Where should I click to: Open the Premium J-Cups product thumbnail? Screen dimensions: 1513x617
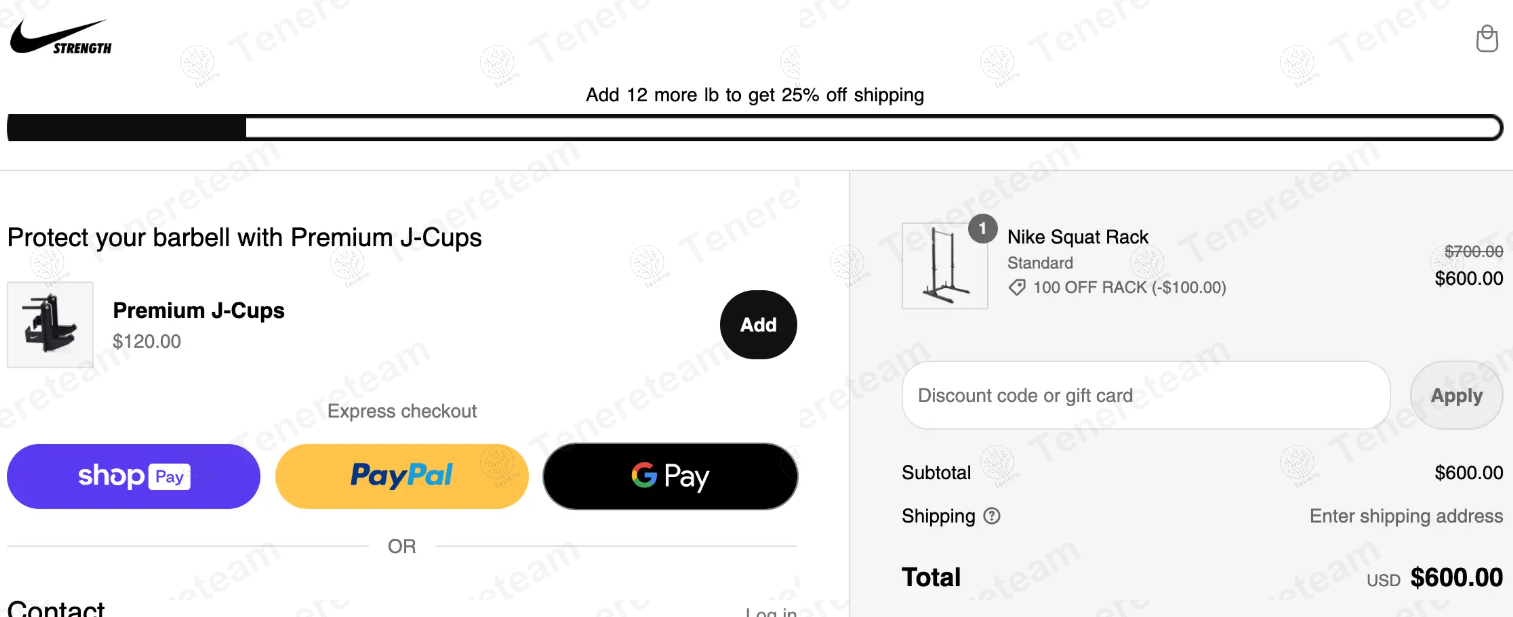pyautogui.click(x=50, y=324)
